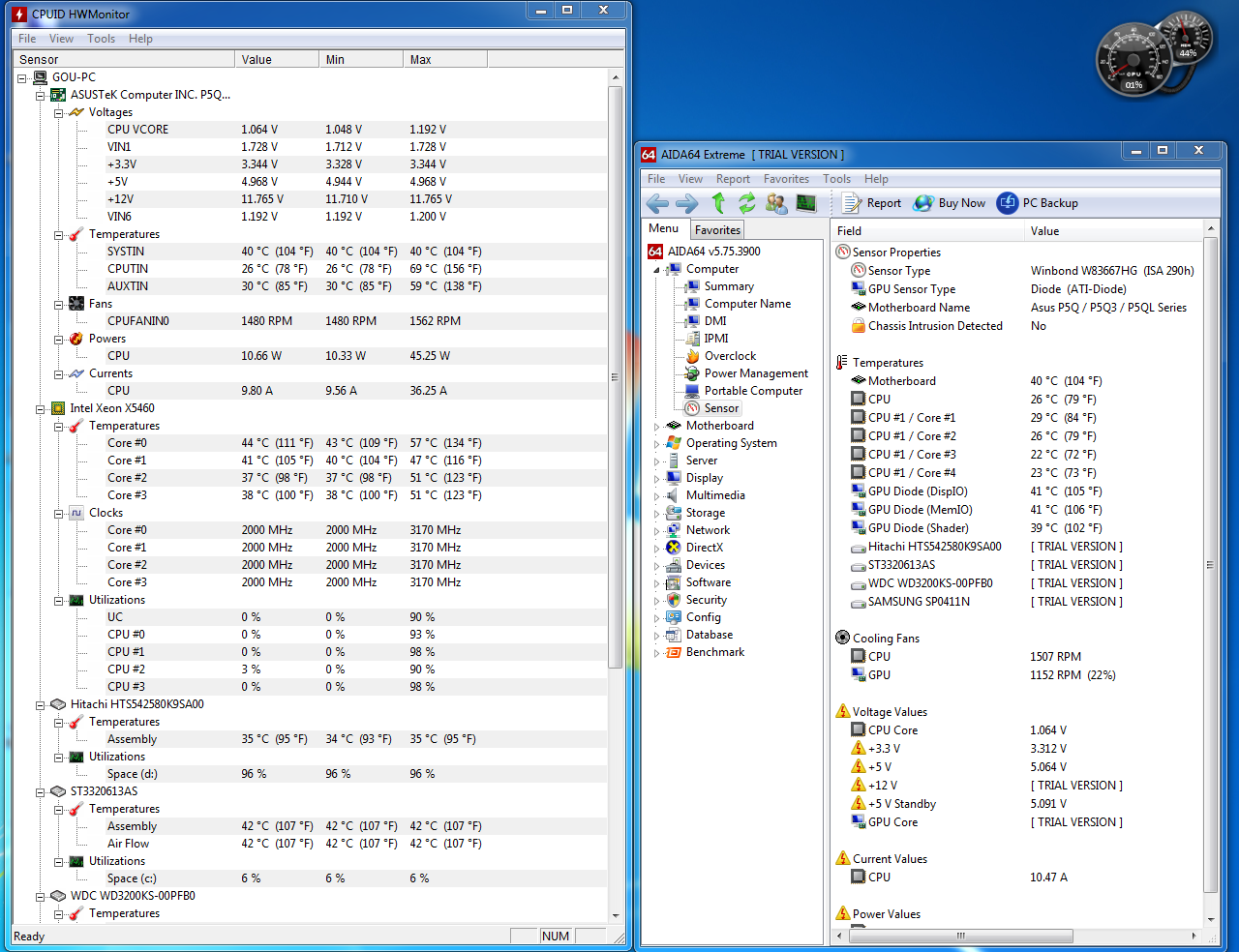Collapse the GOU-PC root node in HWMonitor
This screenshot has width=1239, height=952.
[22, 77]
